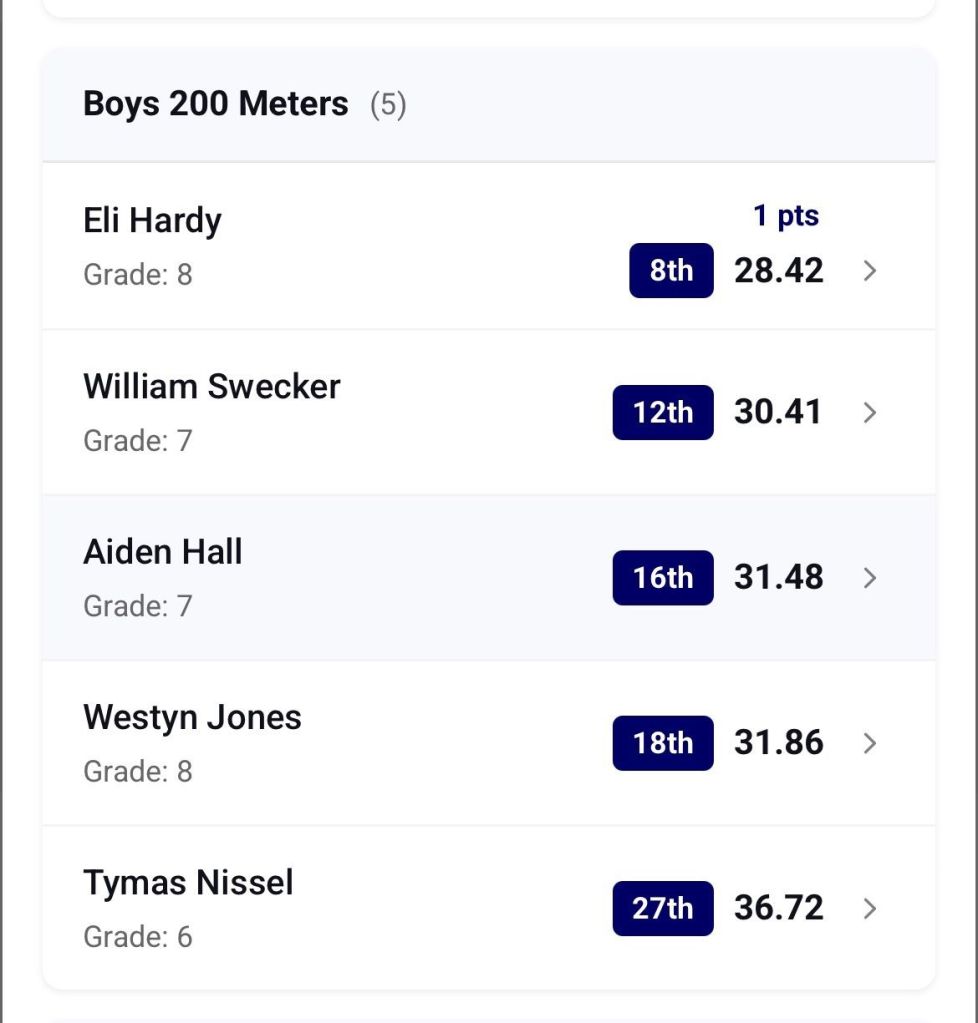Select the 18th place badge
978x1023 pixels.
(x=663, y=743)
